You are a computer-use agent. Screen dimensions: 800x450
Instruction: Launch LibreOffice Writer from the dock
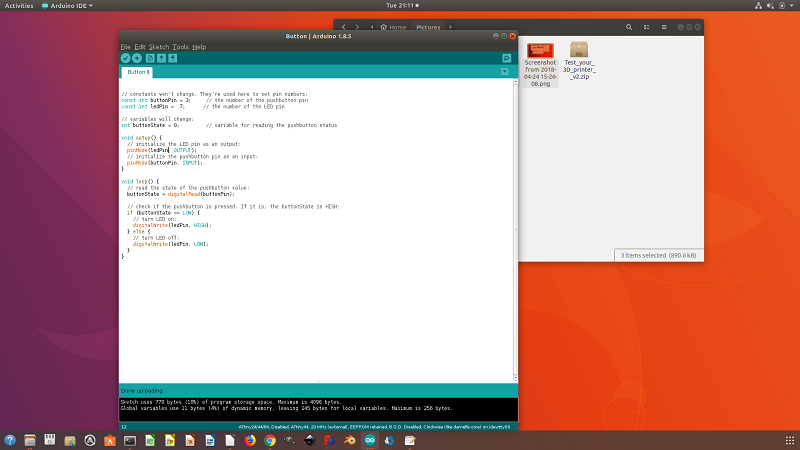[210, 440]
